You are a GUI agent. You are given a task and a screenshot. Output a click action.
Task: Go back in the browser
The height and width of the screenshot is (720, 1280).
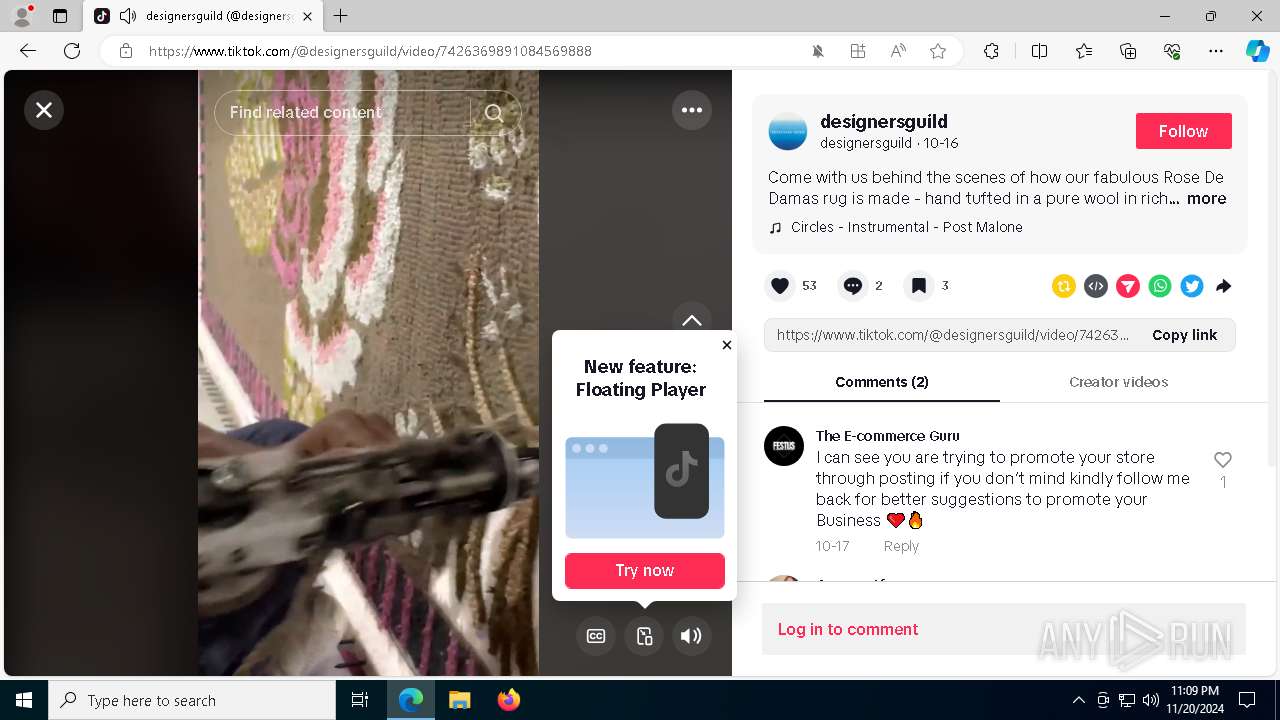pyautogui.click(x=28, y=51)
